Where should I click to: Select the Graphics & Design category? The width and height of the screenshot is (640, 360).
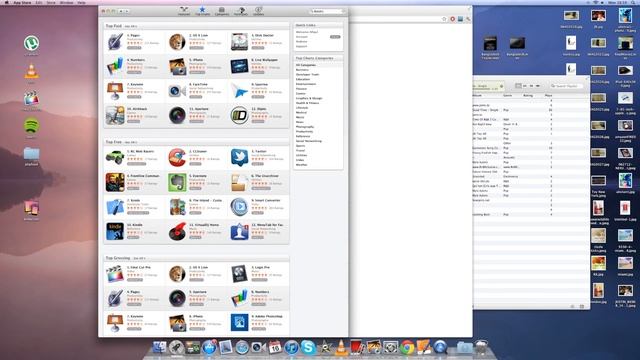point(309,98)
